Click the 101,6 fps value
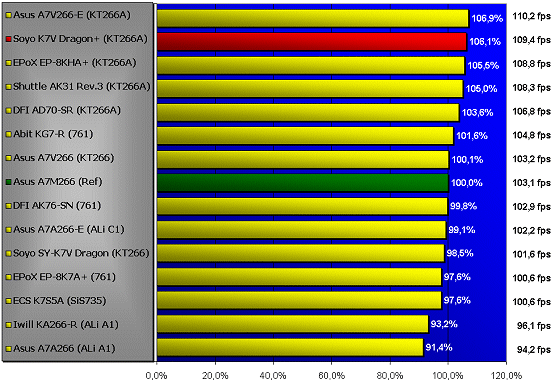Viewport: 555px width, 380px height. point(532,254)
